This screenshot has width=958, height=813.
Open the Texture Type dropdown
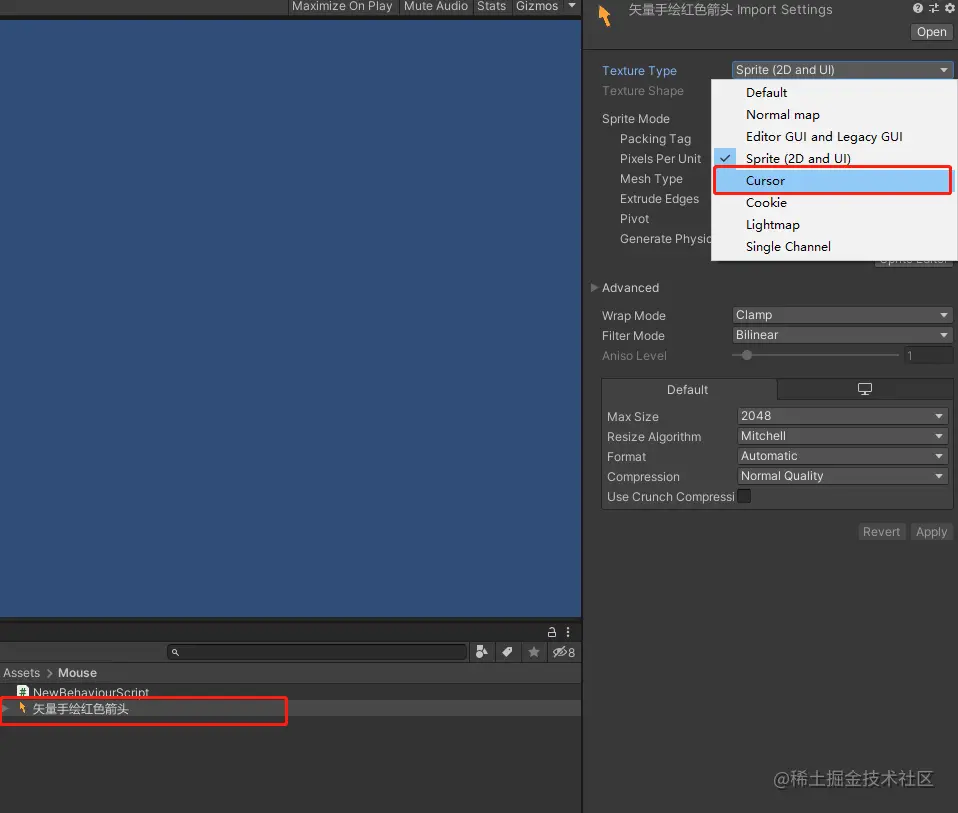point(842,70)
